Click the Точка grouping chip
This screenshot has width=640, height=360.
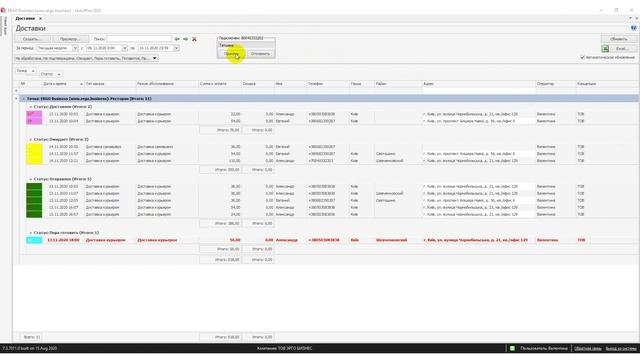(x=25, y=71)
